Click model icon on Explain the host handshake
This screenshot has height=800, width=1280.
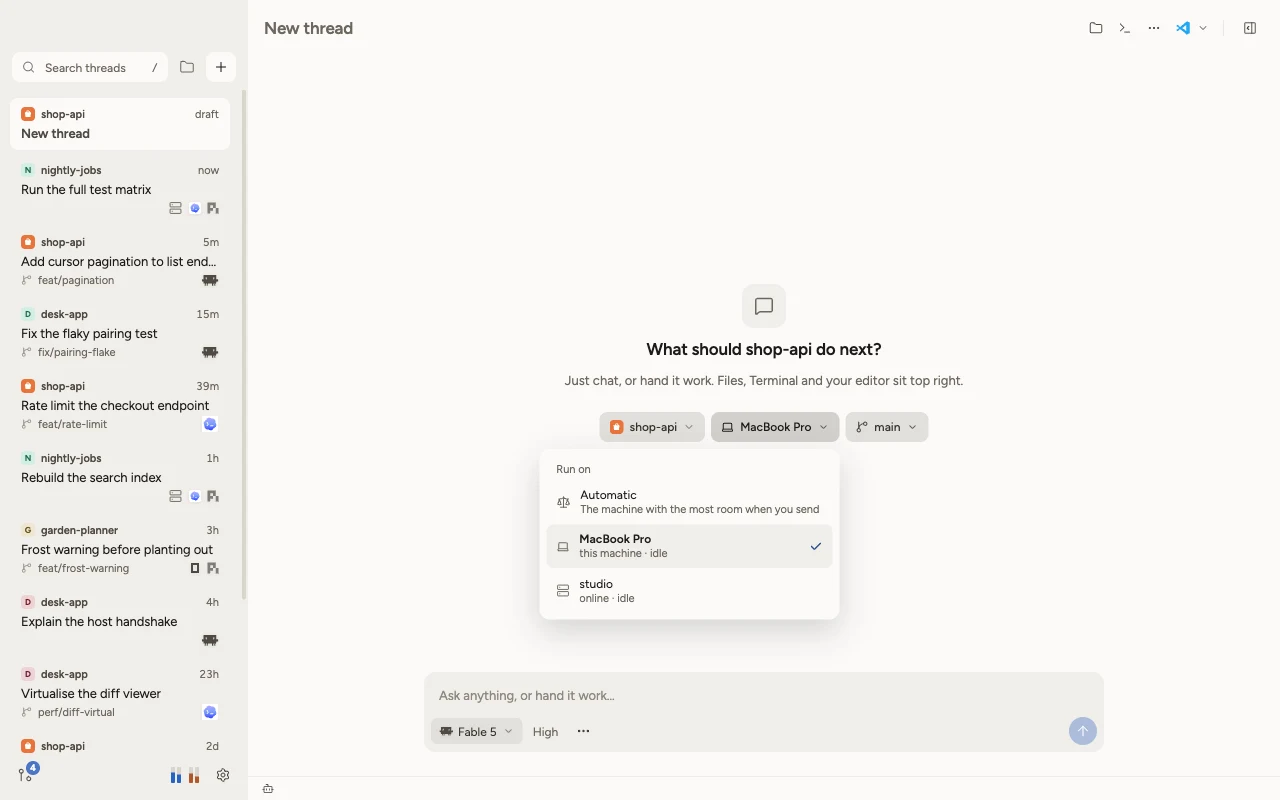(210, 640)
